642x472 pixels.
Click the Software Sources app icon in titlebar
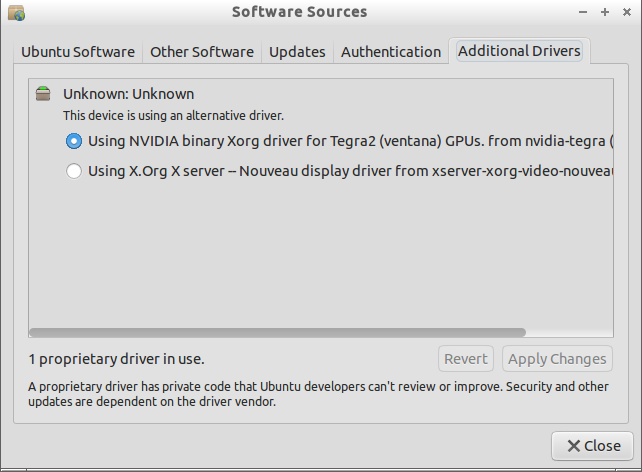16,12
